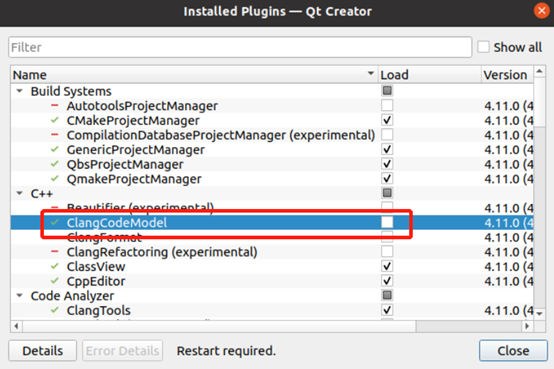Uncheck CMakeProjectManager load checkbox
The width and height of the screenshot is (554, 369).
click(387, 120)
